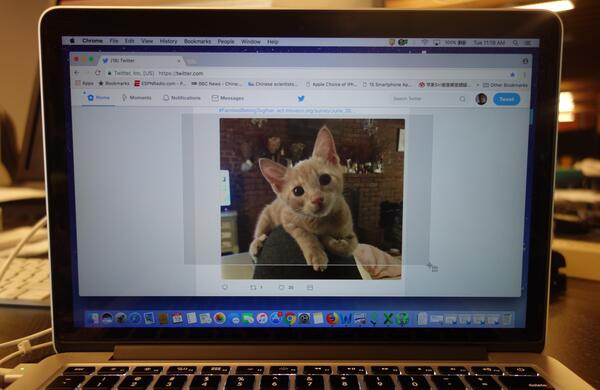Open the cat photo in the tweet
Image resolution: width=600 pixels, height=390 pixels.
(x=312, y=198)
